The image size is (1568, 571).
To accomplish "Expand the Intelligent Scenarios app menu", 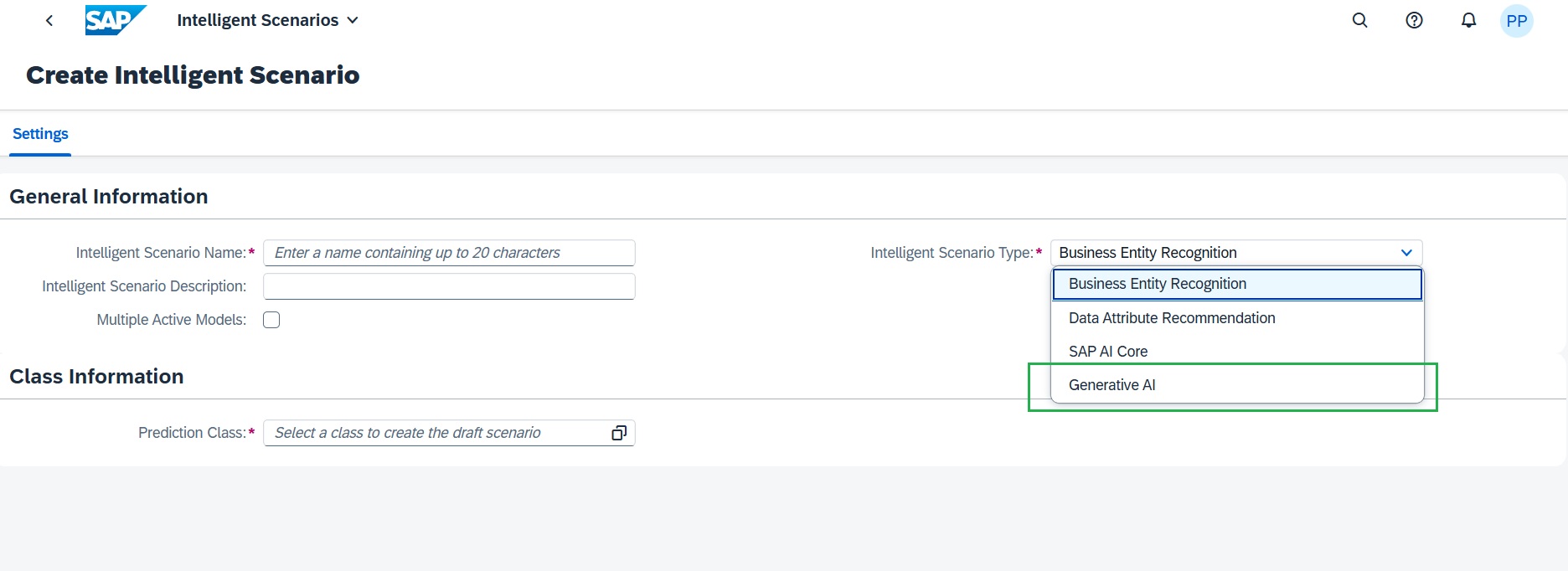I will point(267,20).
